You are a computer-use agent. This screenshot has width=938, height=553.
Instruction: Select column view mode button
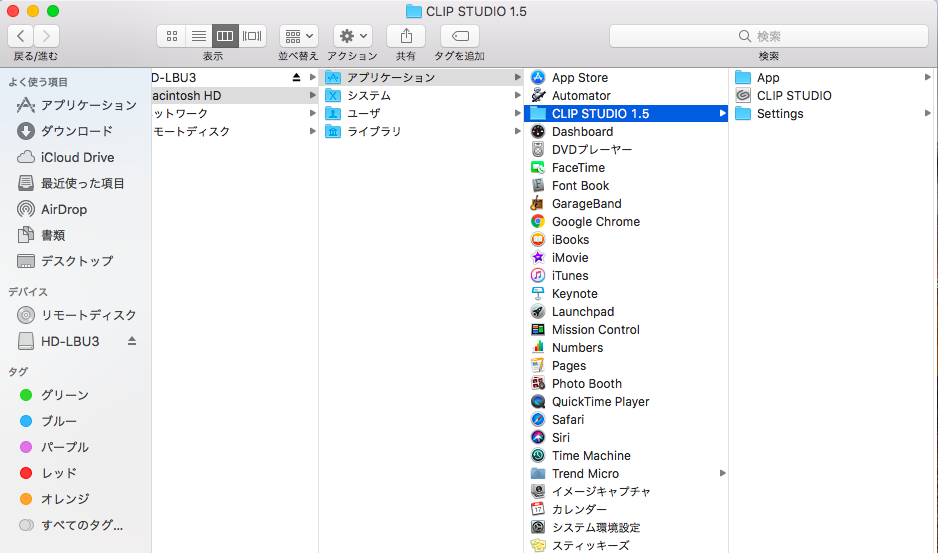pos(225,36)
